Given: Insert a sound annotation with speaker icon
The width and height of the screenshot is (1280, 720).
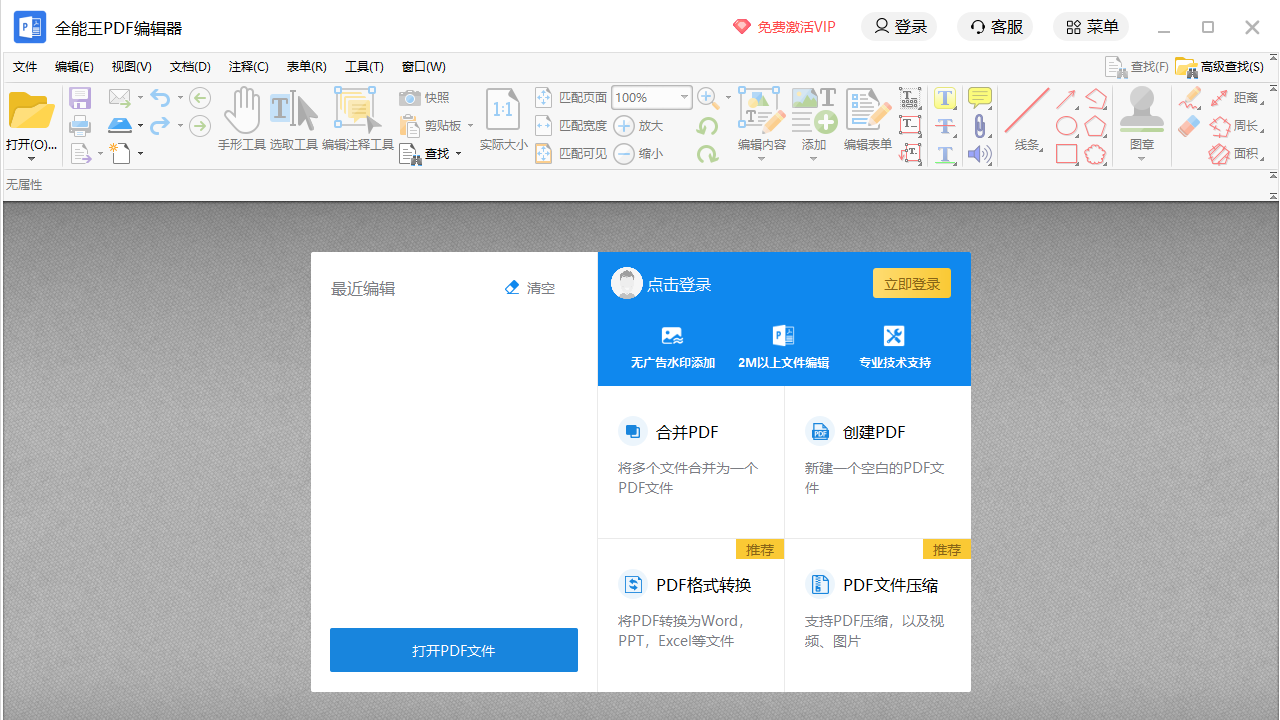Looking at the screenshot, I should [x=980, y=153].
